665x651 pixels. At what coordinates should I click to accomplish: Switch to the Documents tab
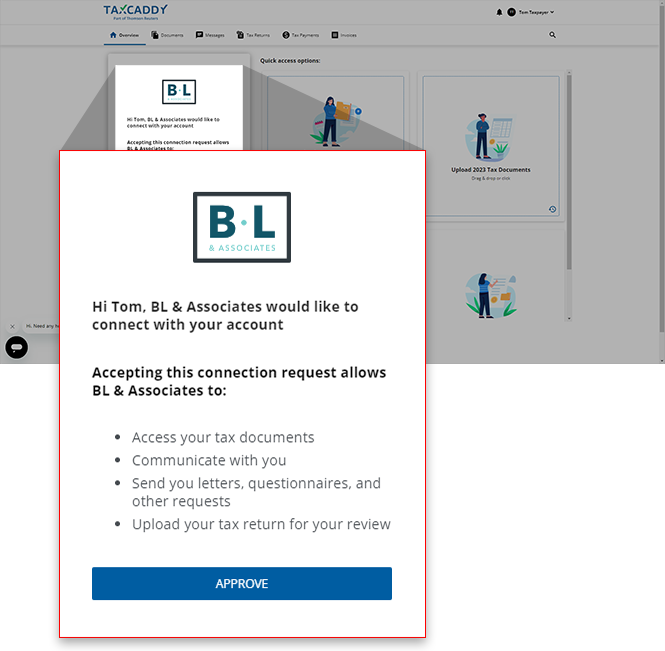(x=168, y=35)
